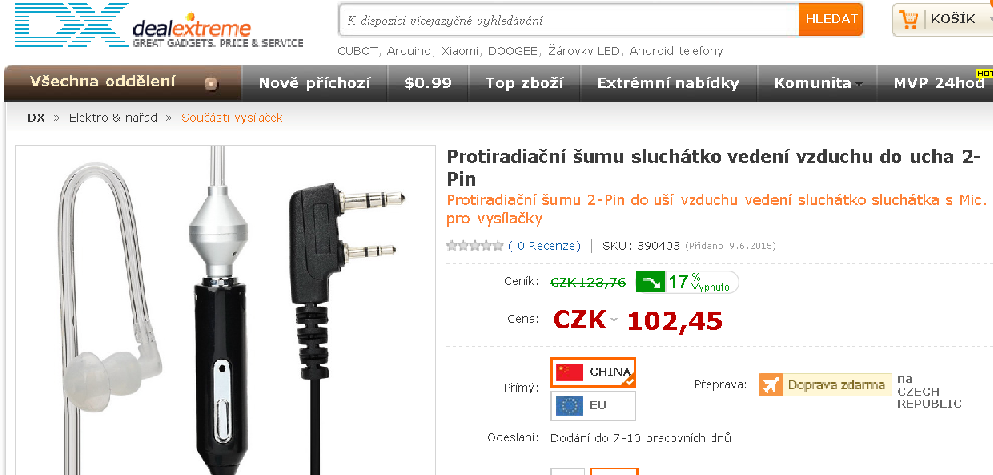Open the Extrémní nabídky tab
Viewport: 993px width, 475px height.
click(668, 83)
